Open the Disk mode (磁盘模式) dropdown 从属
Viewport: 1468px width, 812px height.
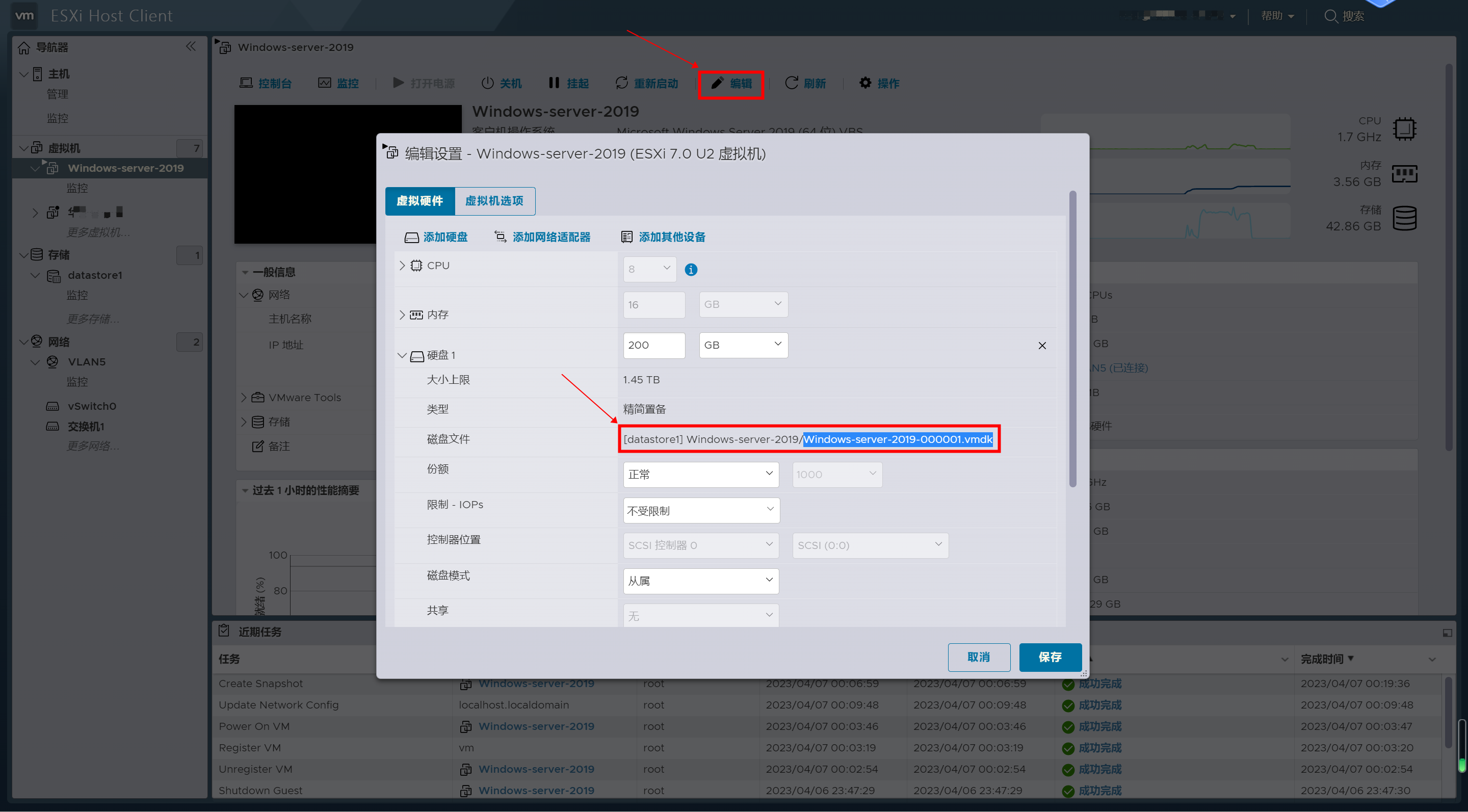click(701, 581)
